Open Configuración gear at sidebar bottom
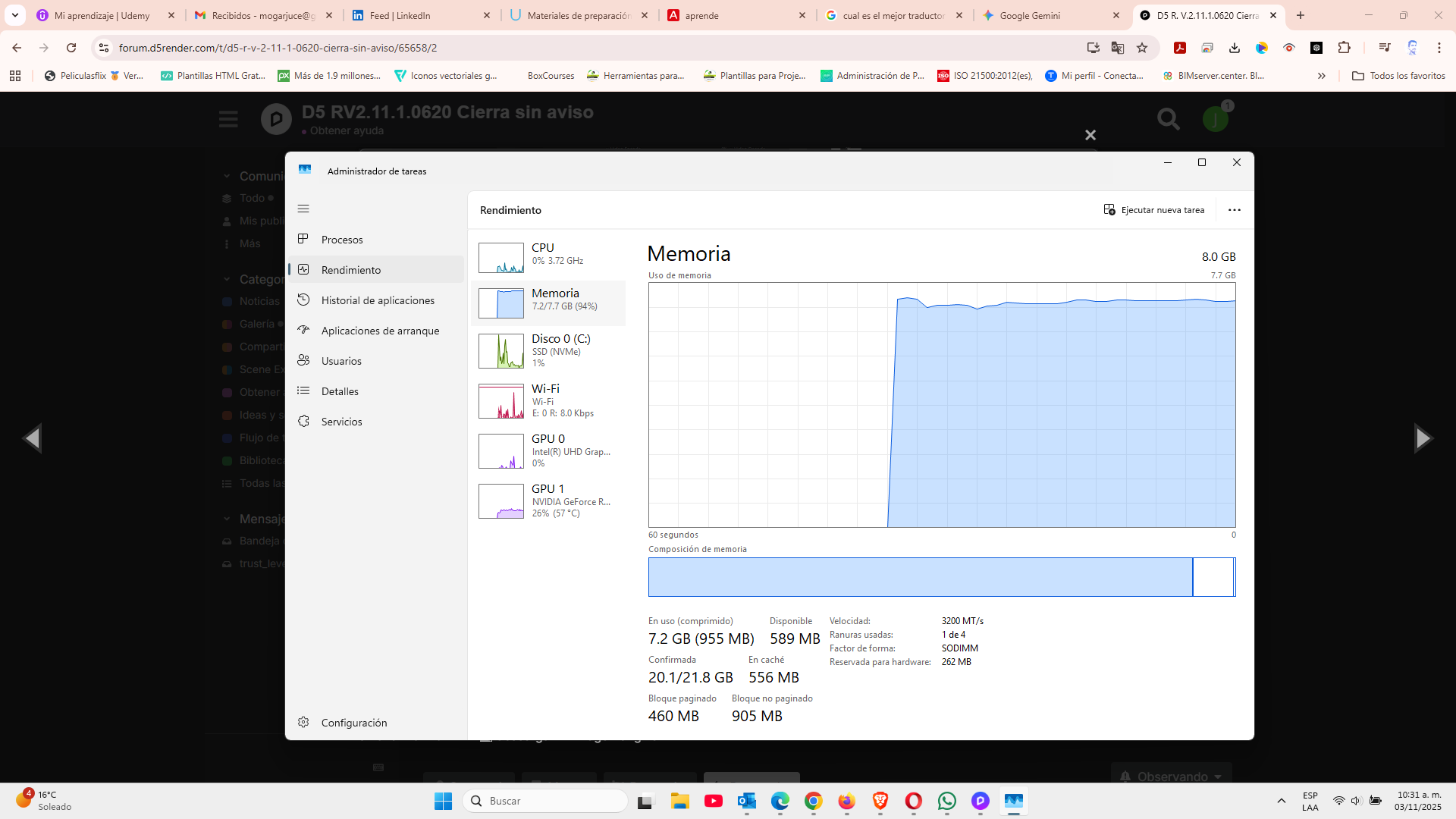 (x=303, y=722)
